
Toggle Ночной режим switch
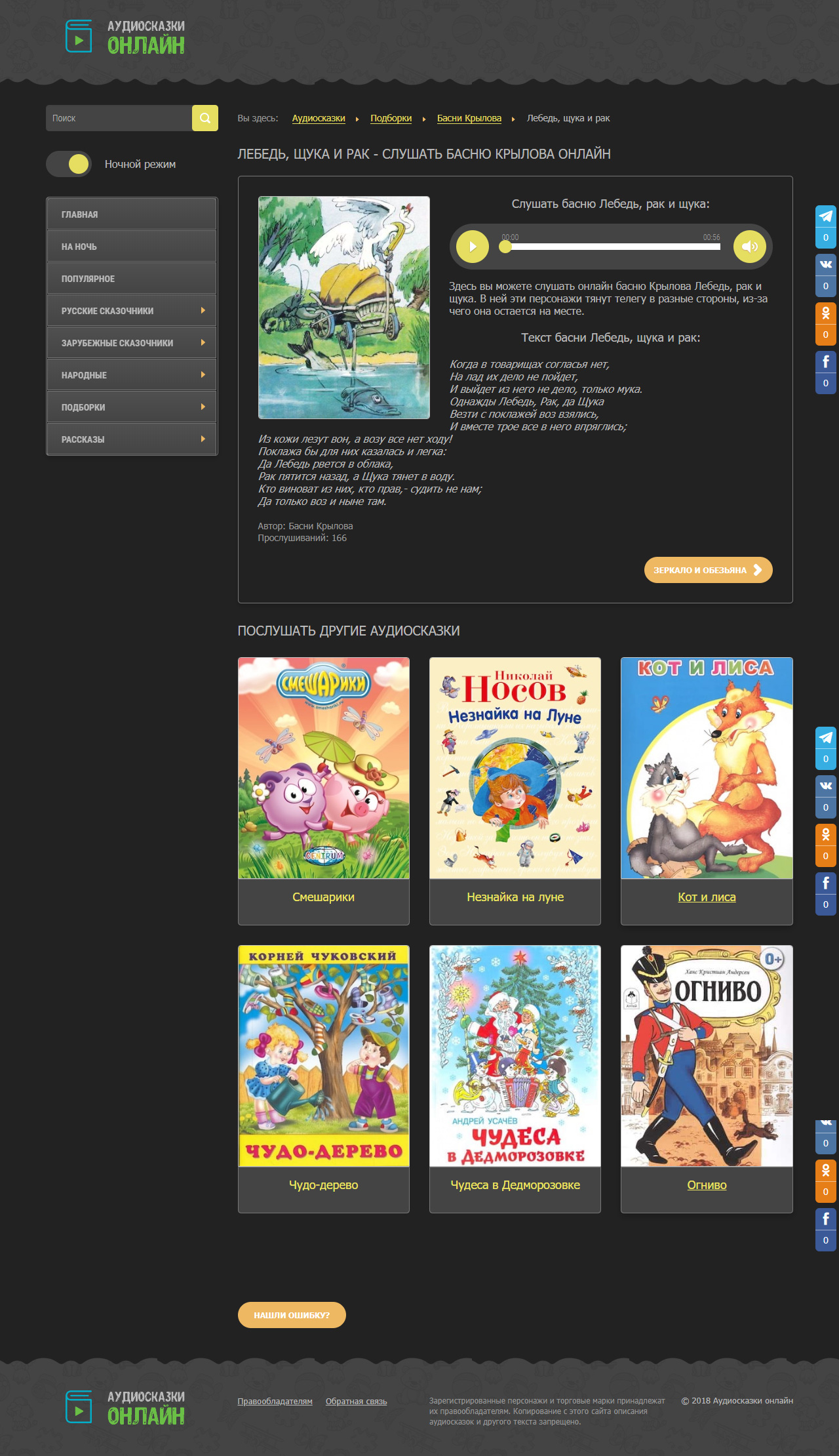[x=69, y=164]
